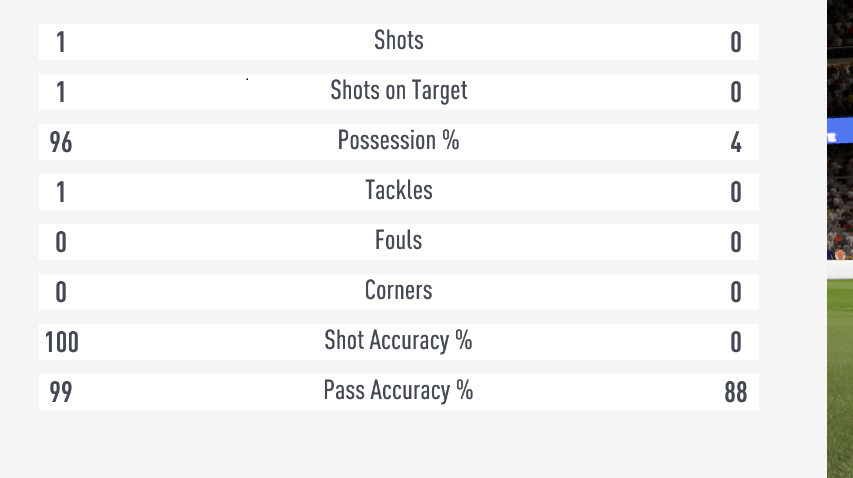Viewport: 853px width, 478px height.
Task: Click away team Shots on Target value
Action: 735,92
